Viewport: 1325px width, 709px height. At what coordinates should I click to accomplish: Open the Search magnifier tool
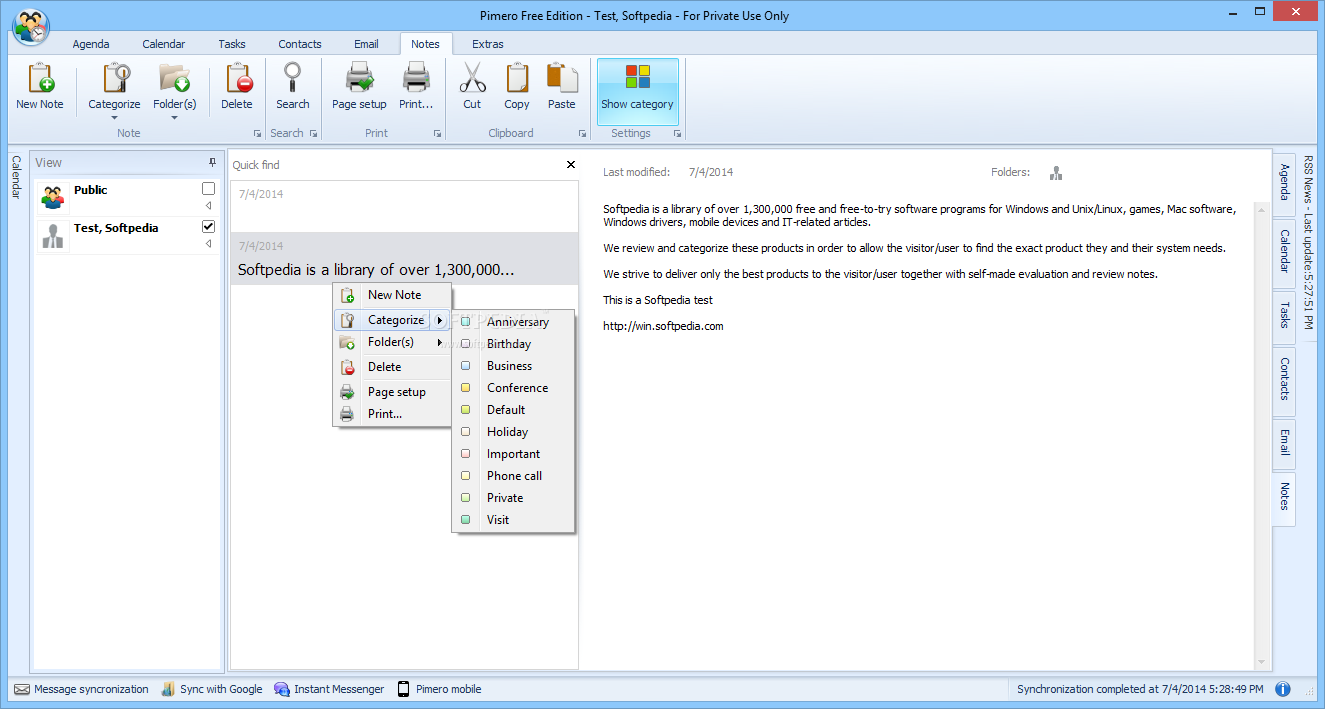point(293,86)
